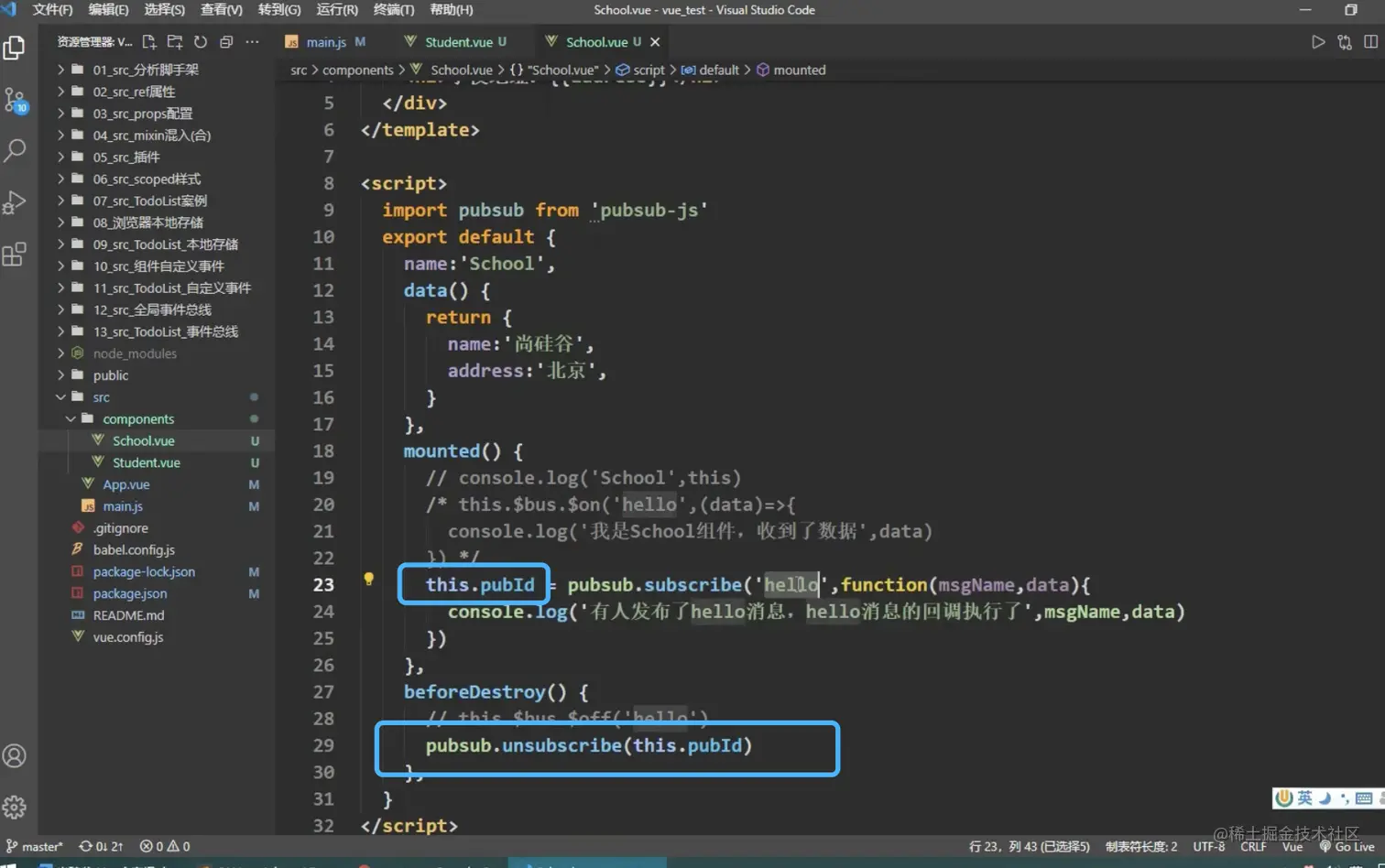Open Run and Debug view
This screenshot has height=868, width=1385.
(15, 202)
